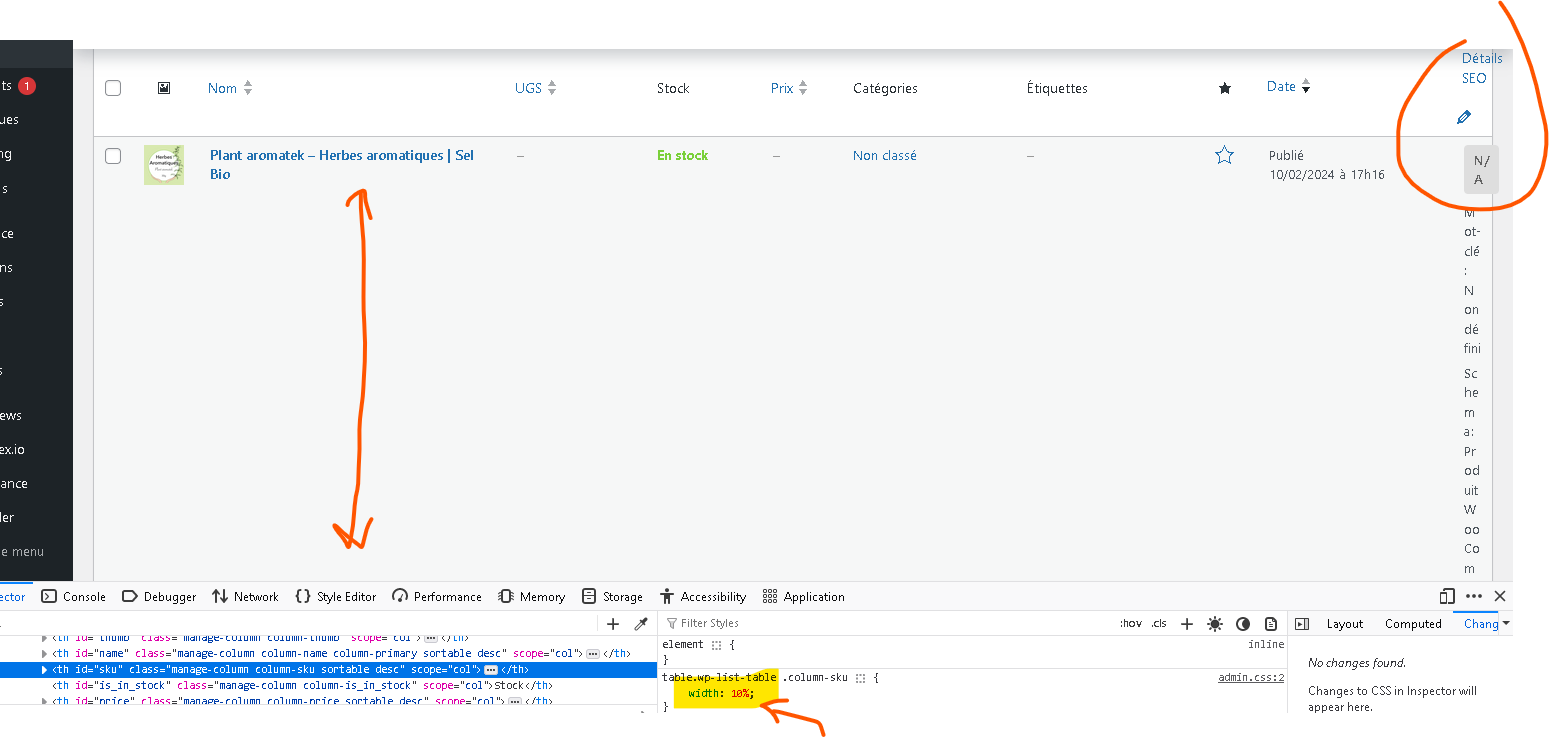This screenshot has width=1550, height=738.
Task: Check the select-all checkbox in table header
Action: pyautogui.click(x=113, y=88)
